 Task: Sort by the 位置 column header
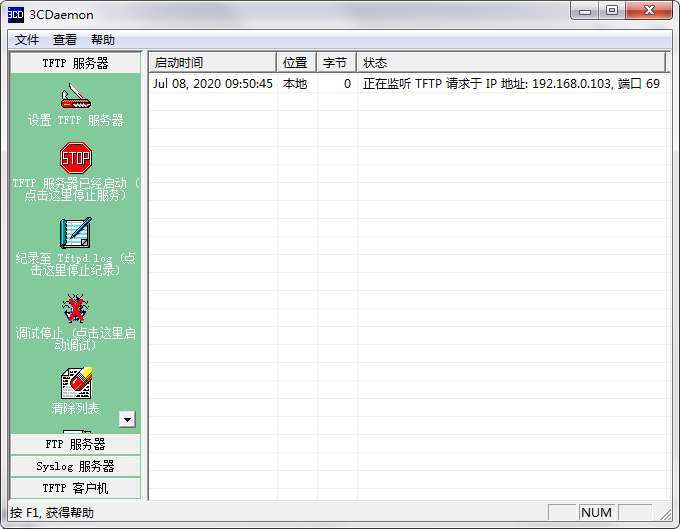pos(296,63)
